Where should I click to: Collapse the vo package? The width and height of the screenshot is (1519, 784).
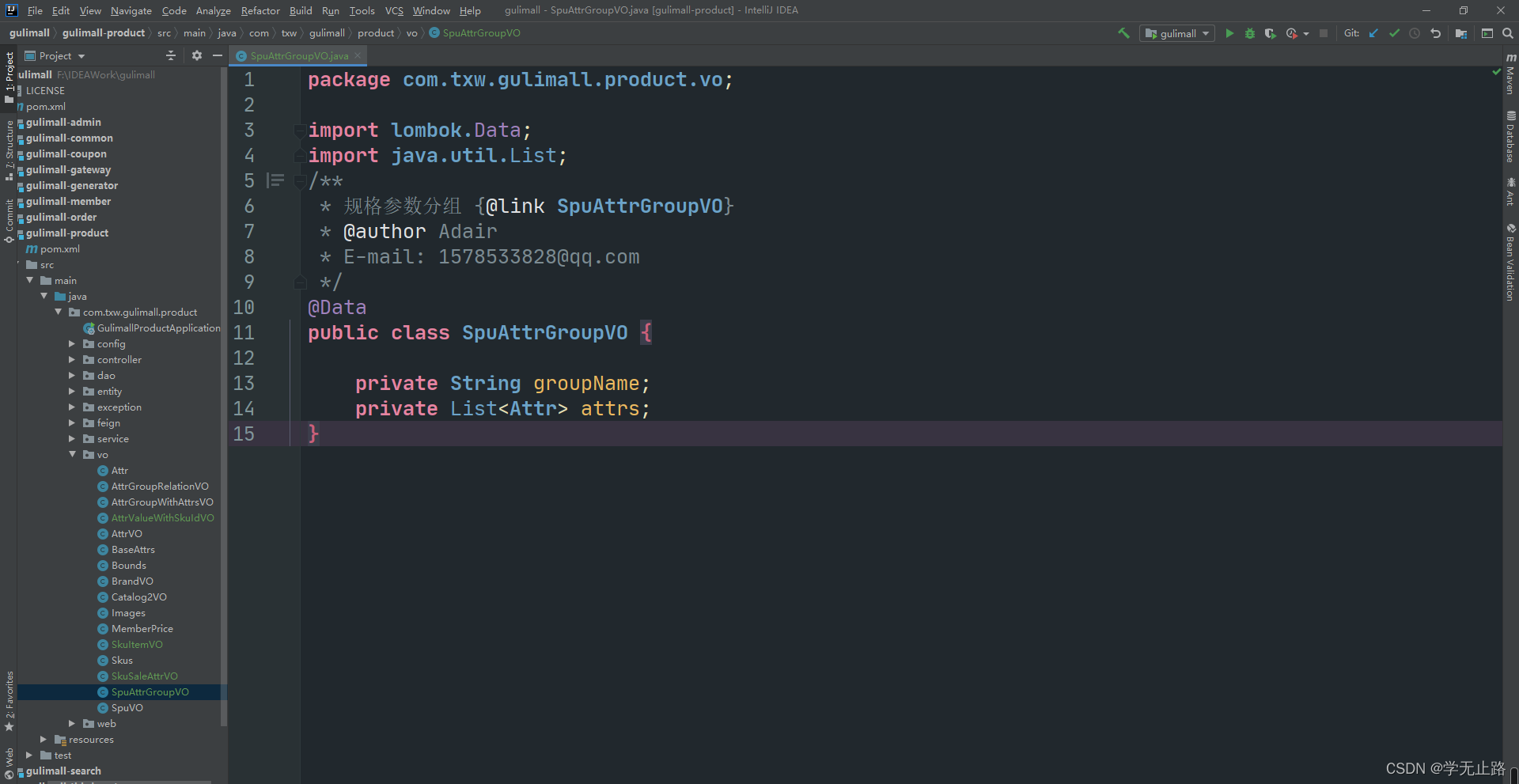point(72,454)
